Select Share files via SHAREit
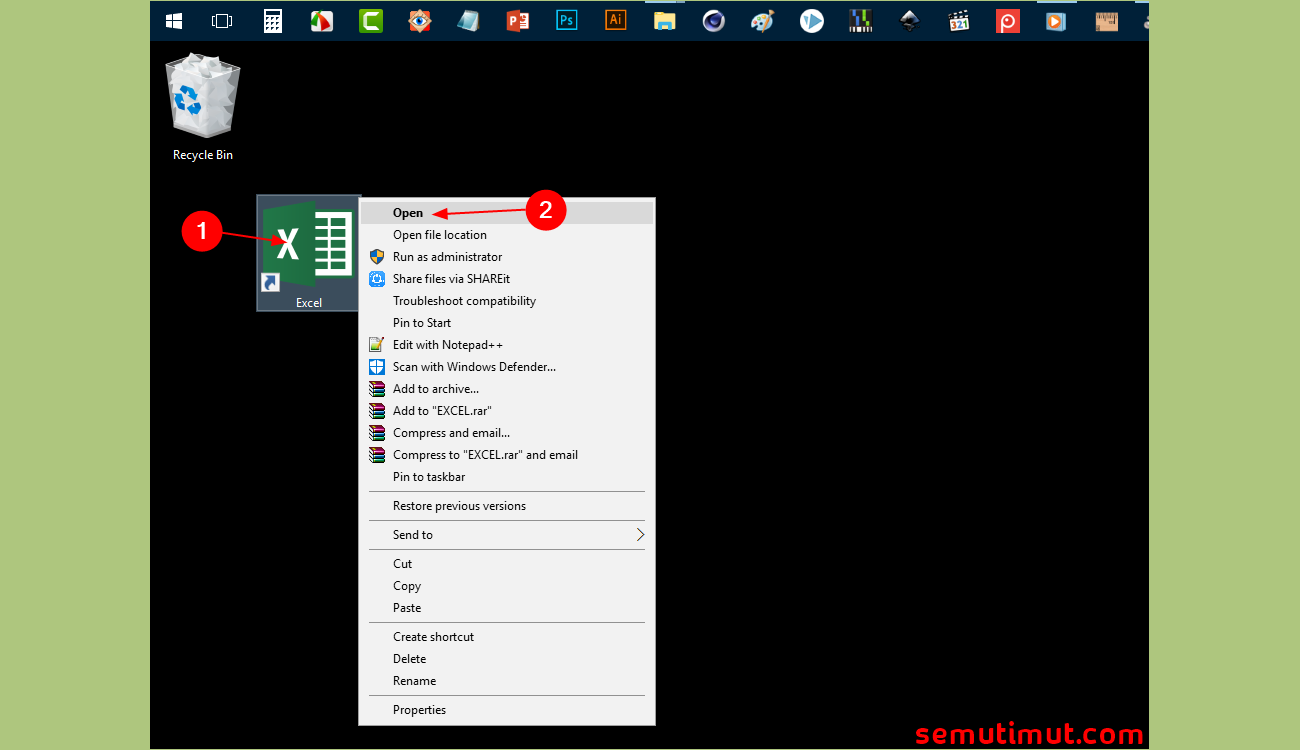This screenshot has width=1300, height=750. [507, 279]
